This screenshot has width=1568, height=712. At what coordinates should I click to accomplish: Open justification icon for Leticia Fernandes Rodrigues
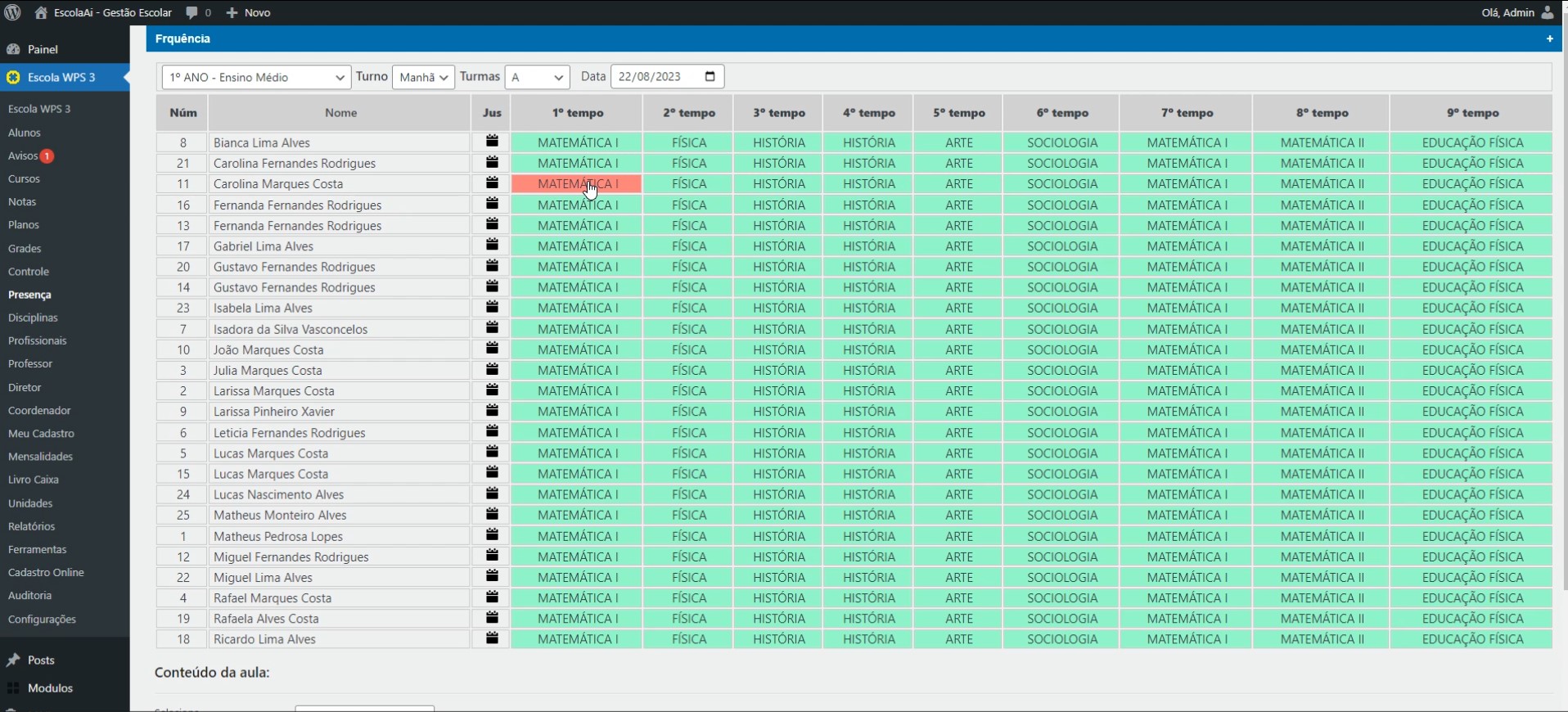(x=492, y=431)
